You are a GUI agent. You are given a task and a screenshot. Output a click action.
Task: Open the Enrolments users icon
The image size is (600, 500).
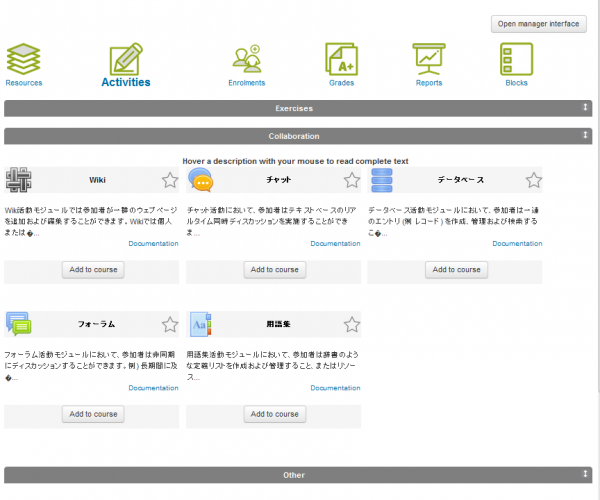point(246,59)
